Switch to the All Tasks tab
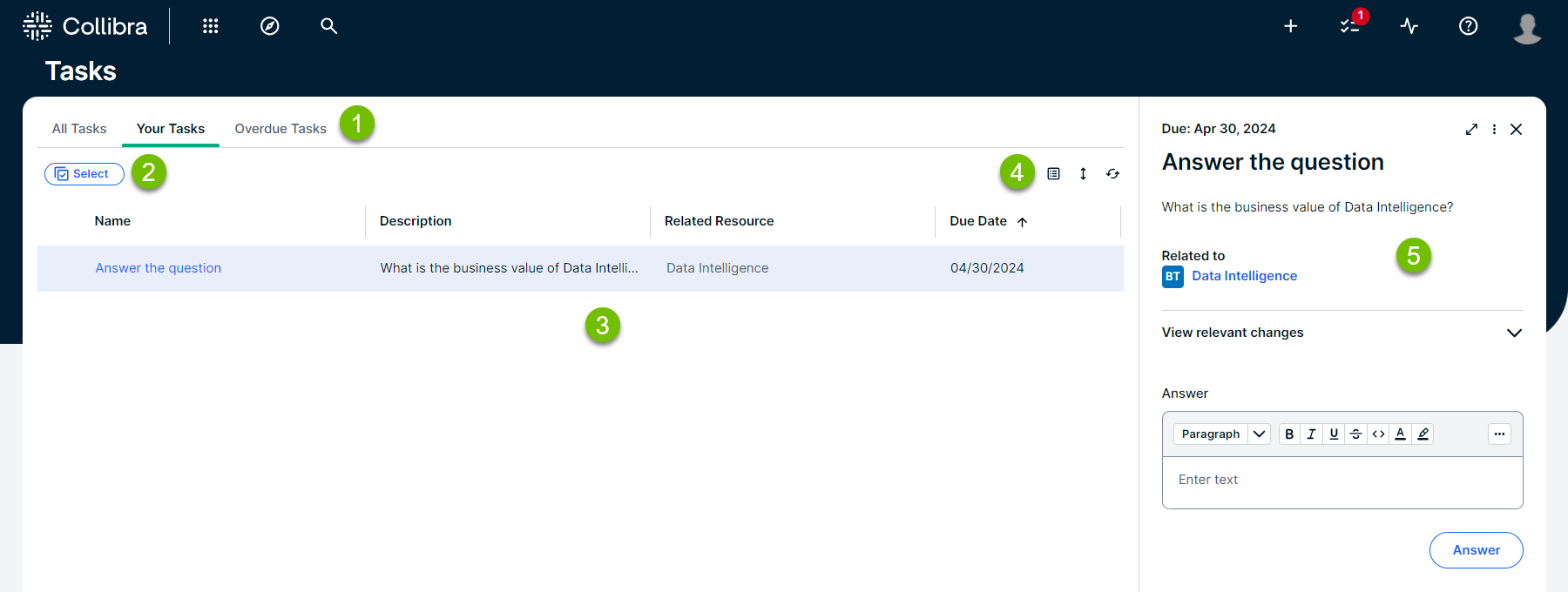This screenshot has width=1568, height=592. tap(79, 129)
